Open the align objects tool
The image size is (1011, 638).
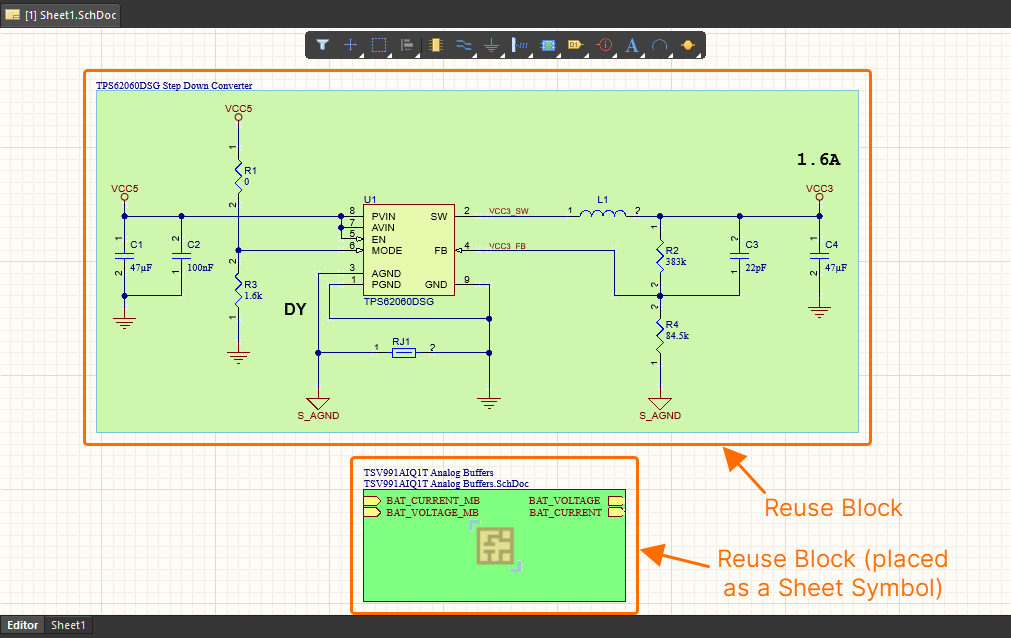point(407,45)
